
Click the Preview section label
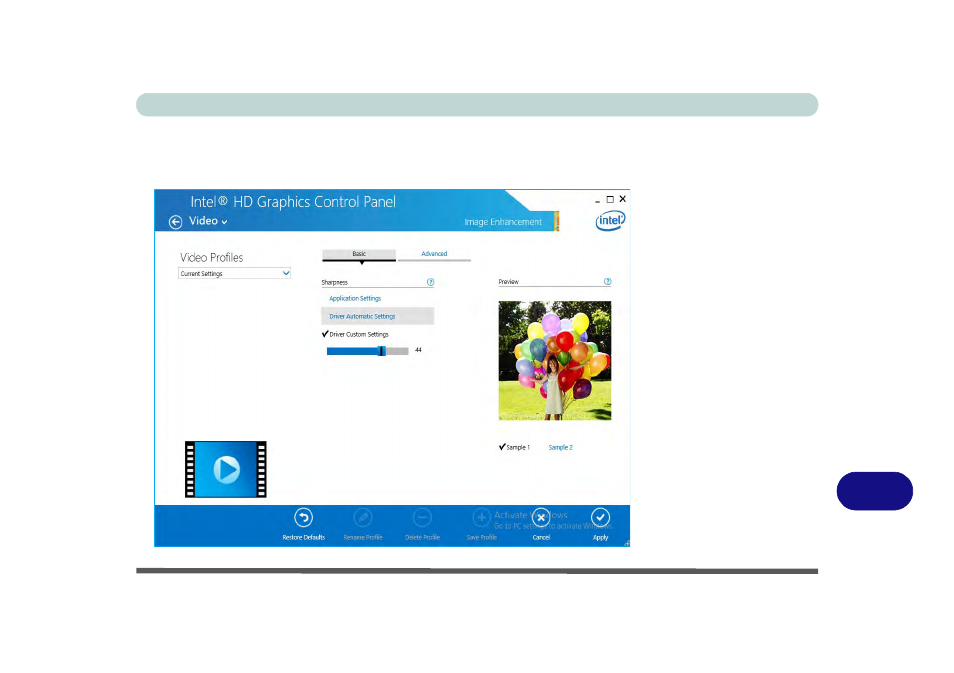click(x=509, y=282)
